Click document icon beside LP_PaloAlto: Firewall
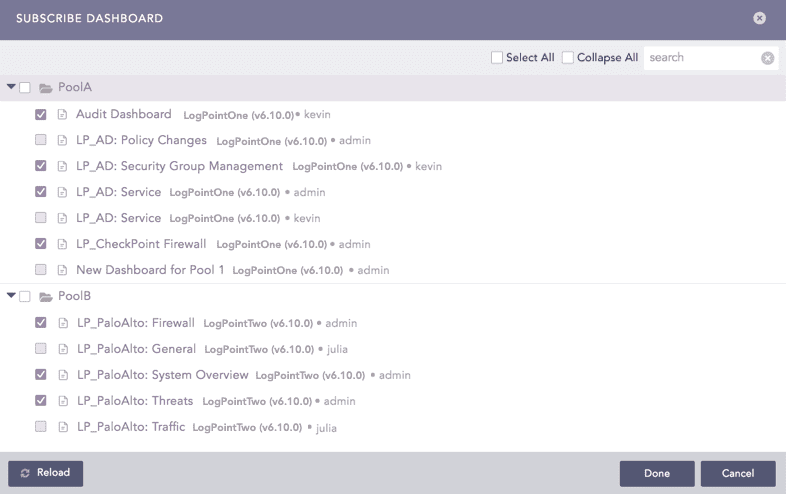786x494 pixels. coord(63,323)
